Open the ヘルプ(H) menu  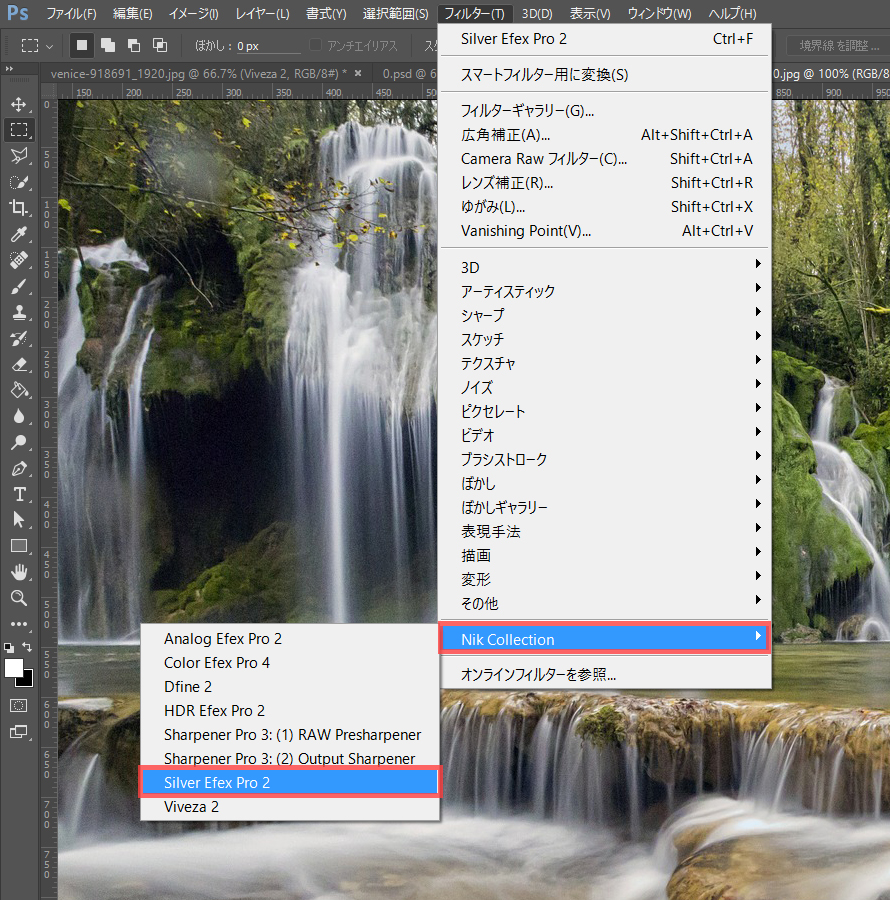tap(732, 13)
